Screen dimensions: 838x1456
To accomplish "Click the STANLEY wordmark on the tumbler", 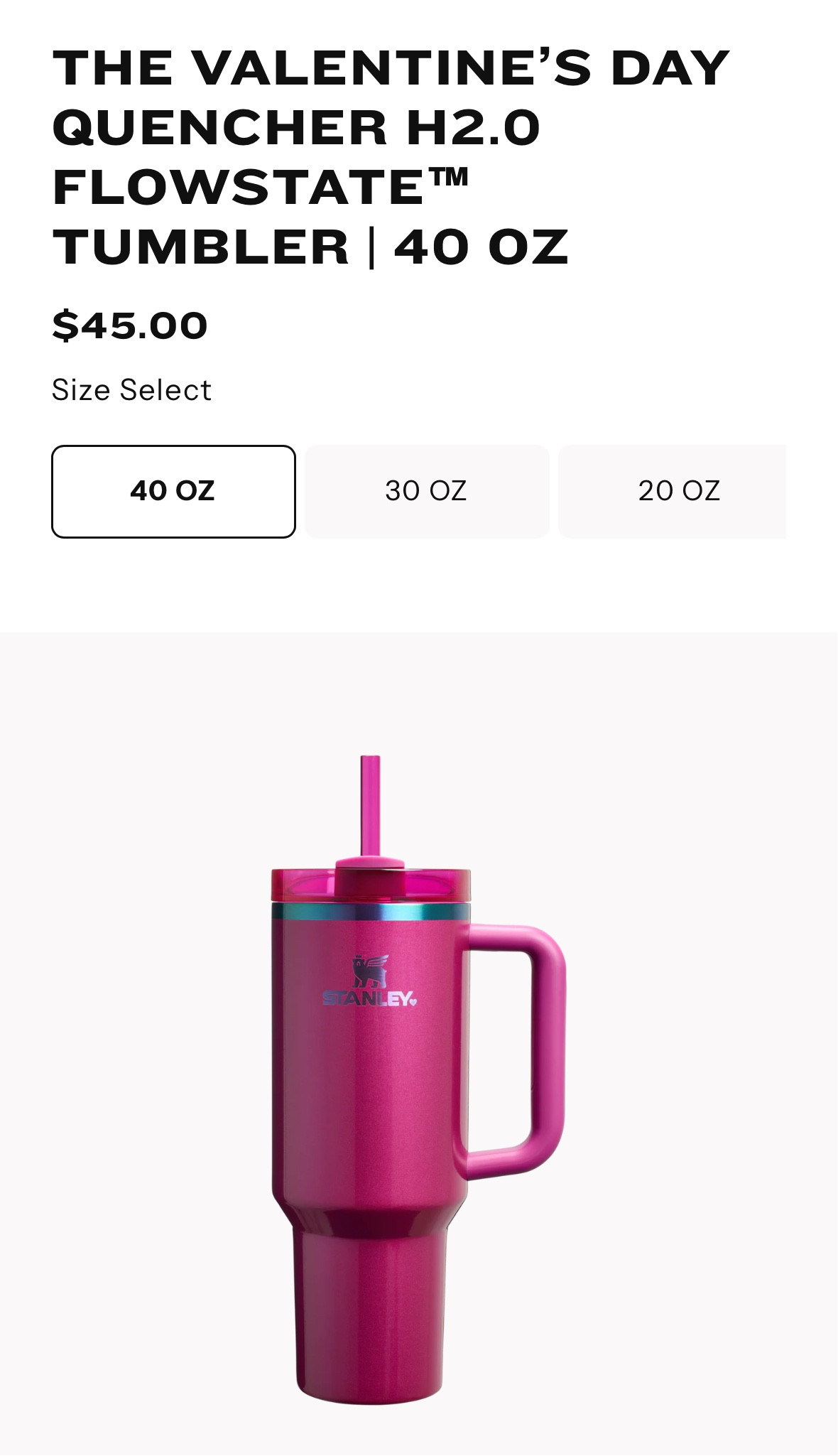I will pos(366,998).
